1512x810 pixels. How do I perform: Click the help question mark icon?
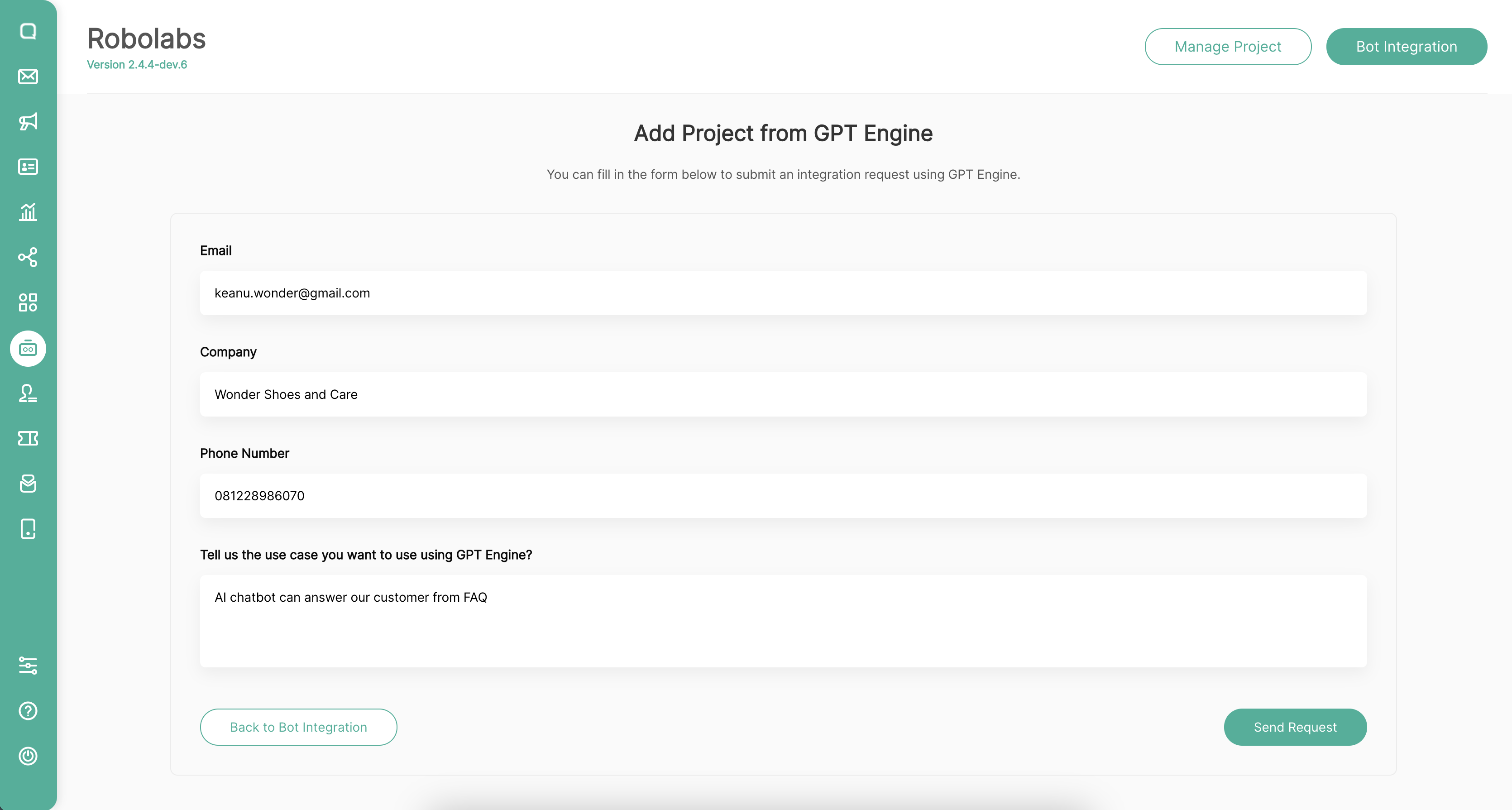click(x=28, y=711)
